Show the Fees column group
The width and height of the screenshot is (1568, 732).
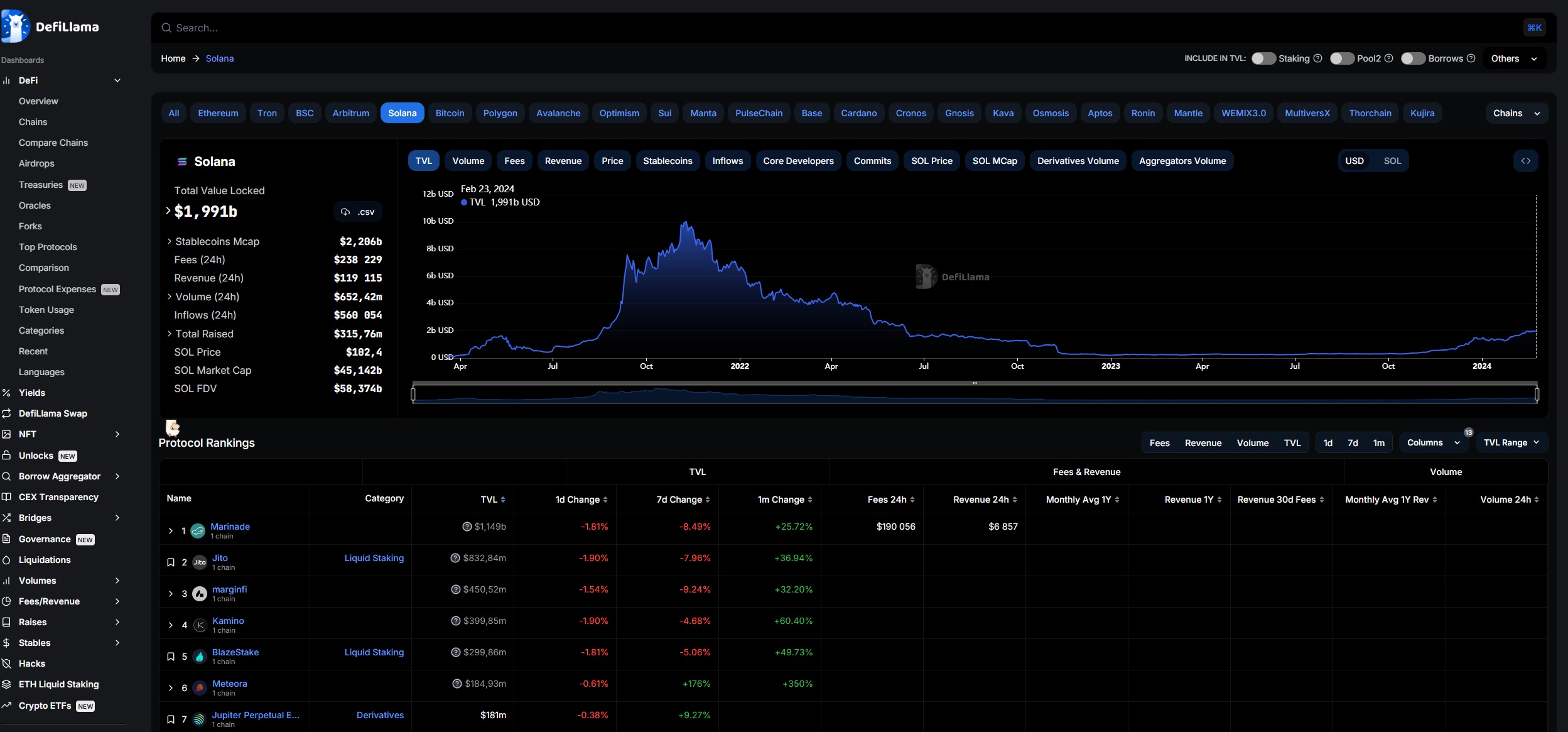[1159, 442]
